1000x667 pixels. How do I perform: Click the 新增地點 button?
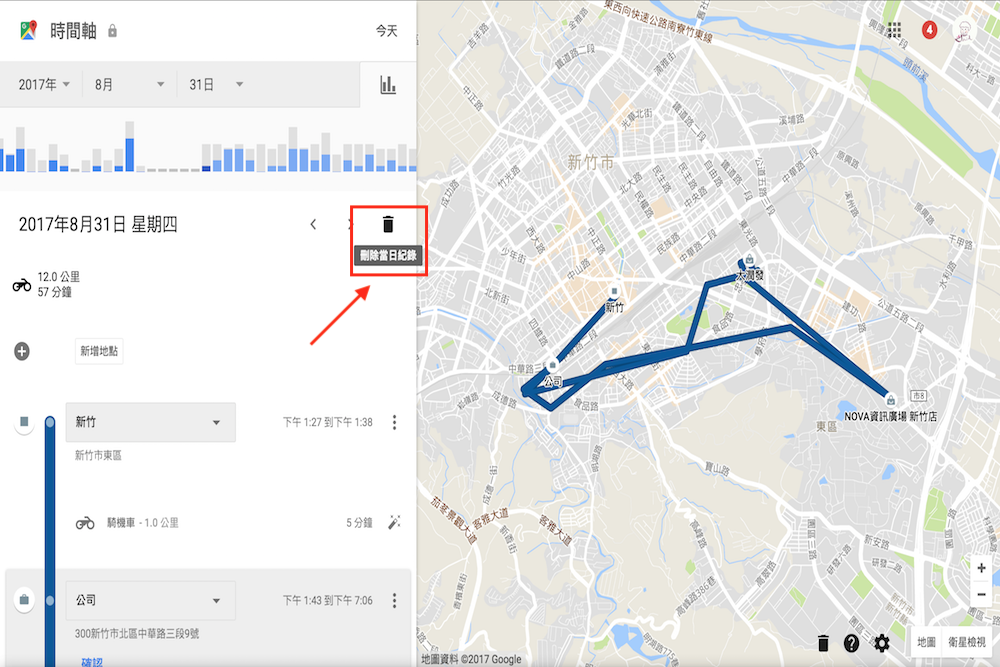click(97, 352)
